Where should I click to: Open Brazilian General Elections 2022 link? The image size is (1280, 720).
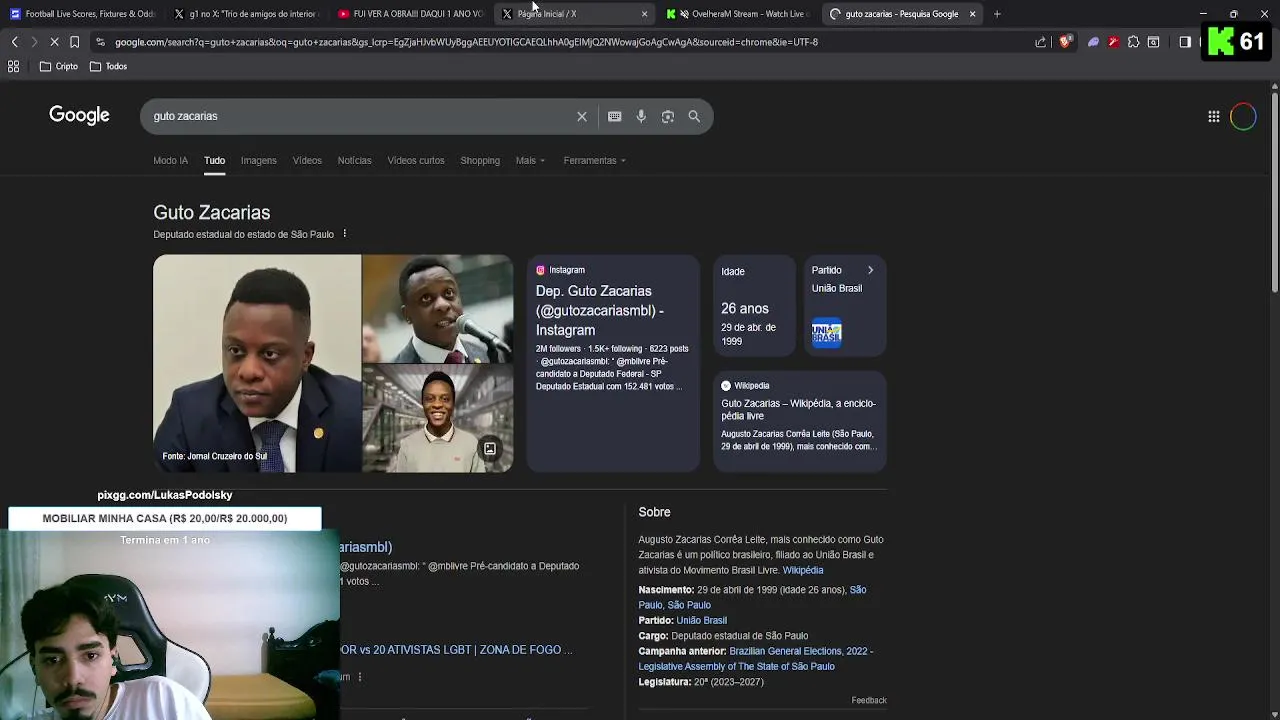(755, 659)
